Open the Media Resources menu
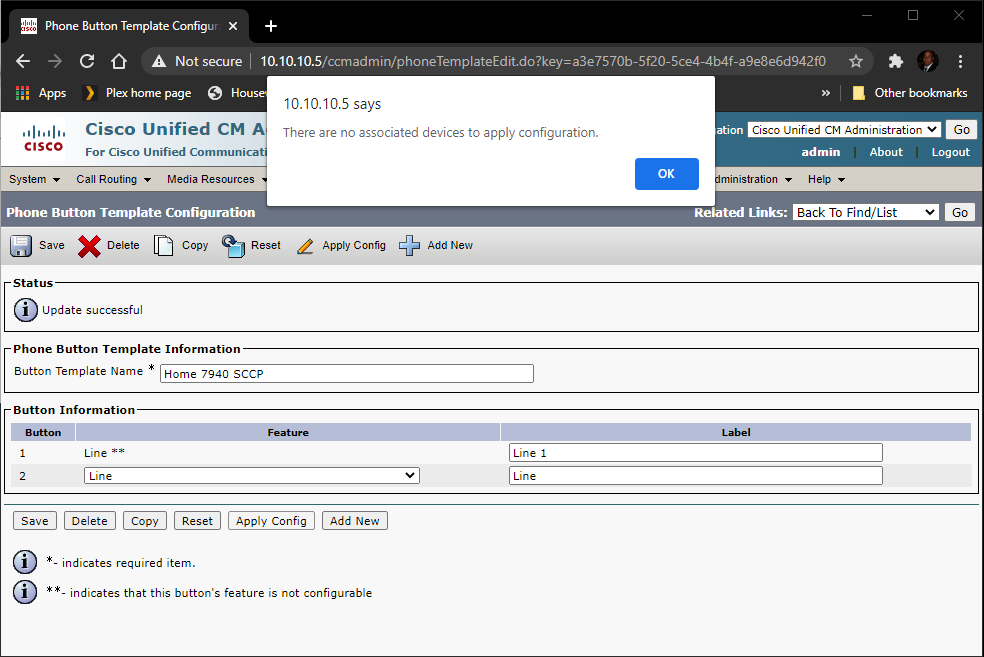The height and width of the screenshot is (657, 984). (x=217, y=179)
